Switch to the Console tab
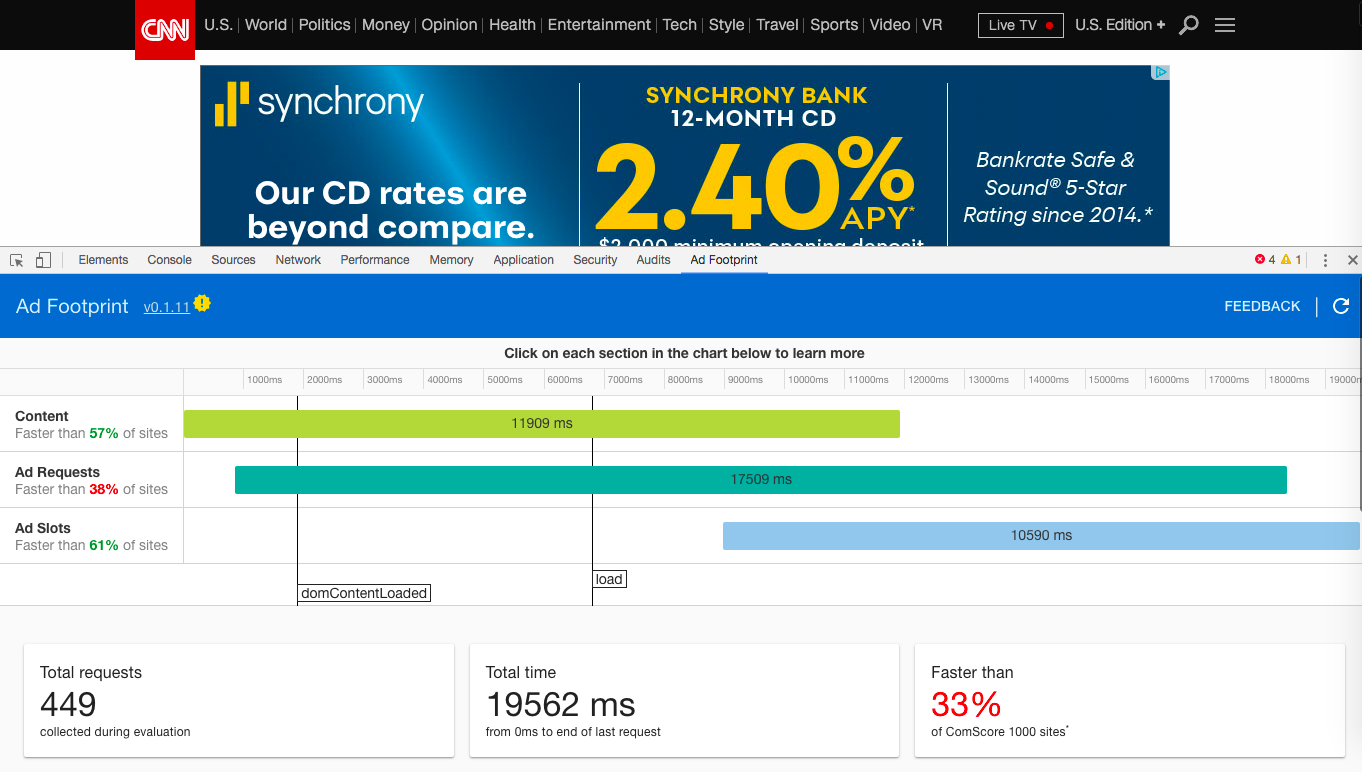Viewport: 1362px width, 772px height. tap(169, 260)
